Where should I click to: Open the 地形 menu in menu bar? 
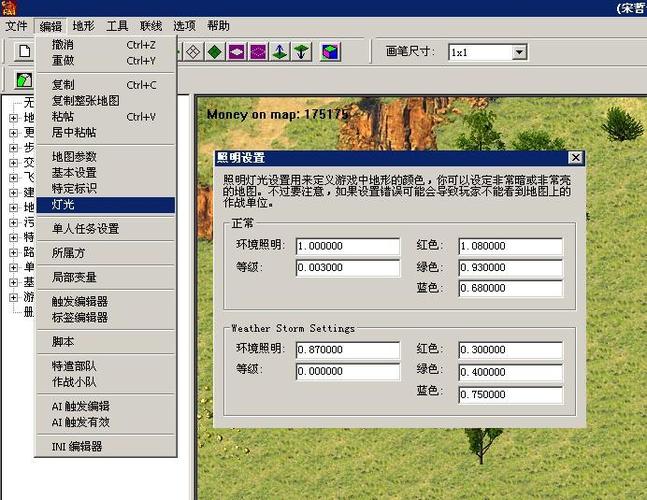(x=83, y=25)
